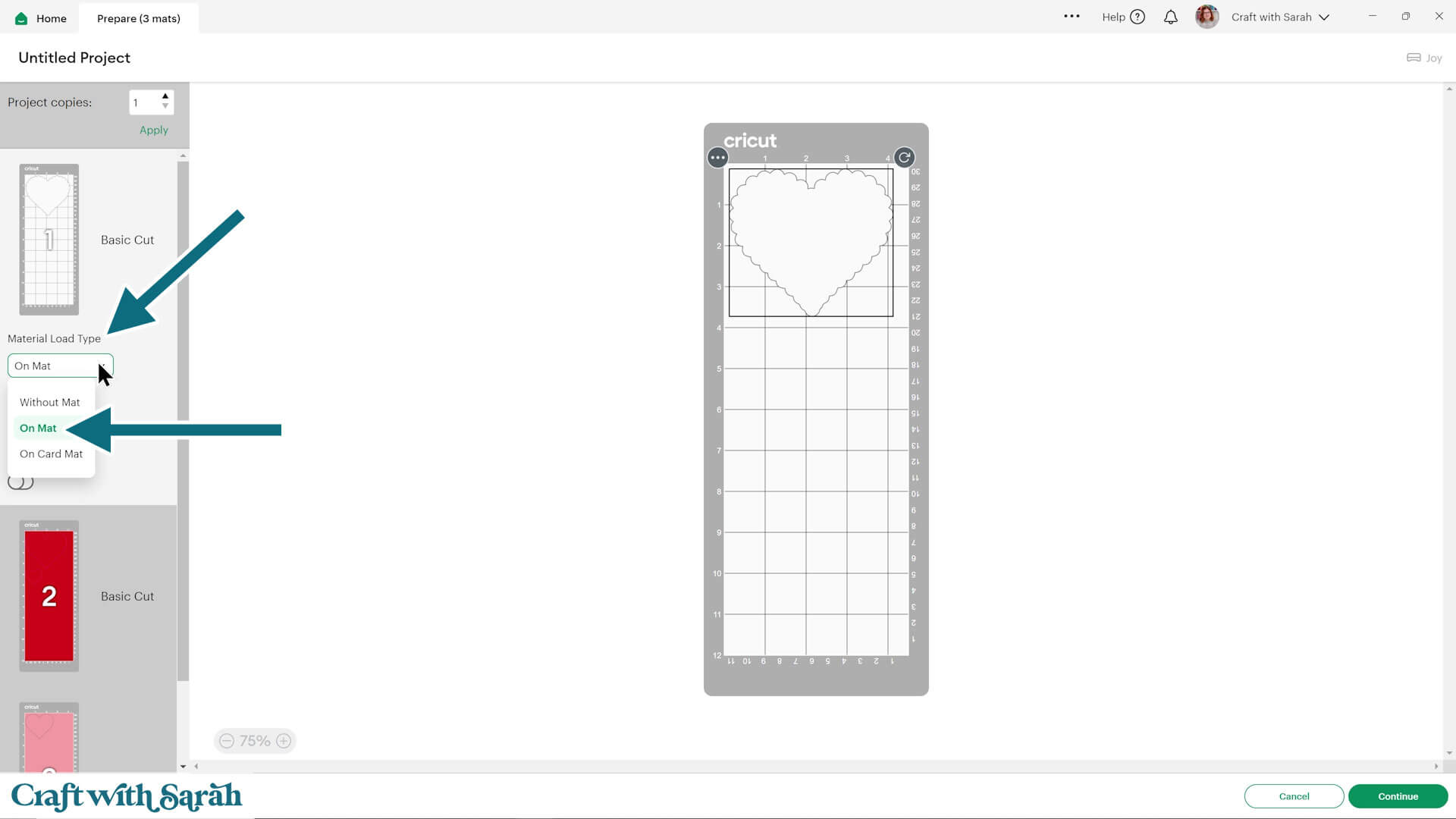The height and width of the screenshot is (819, 1456).
Task: Click the Joy machine icon
Action: (x=1414, y=58)
